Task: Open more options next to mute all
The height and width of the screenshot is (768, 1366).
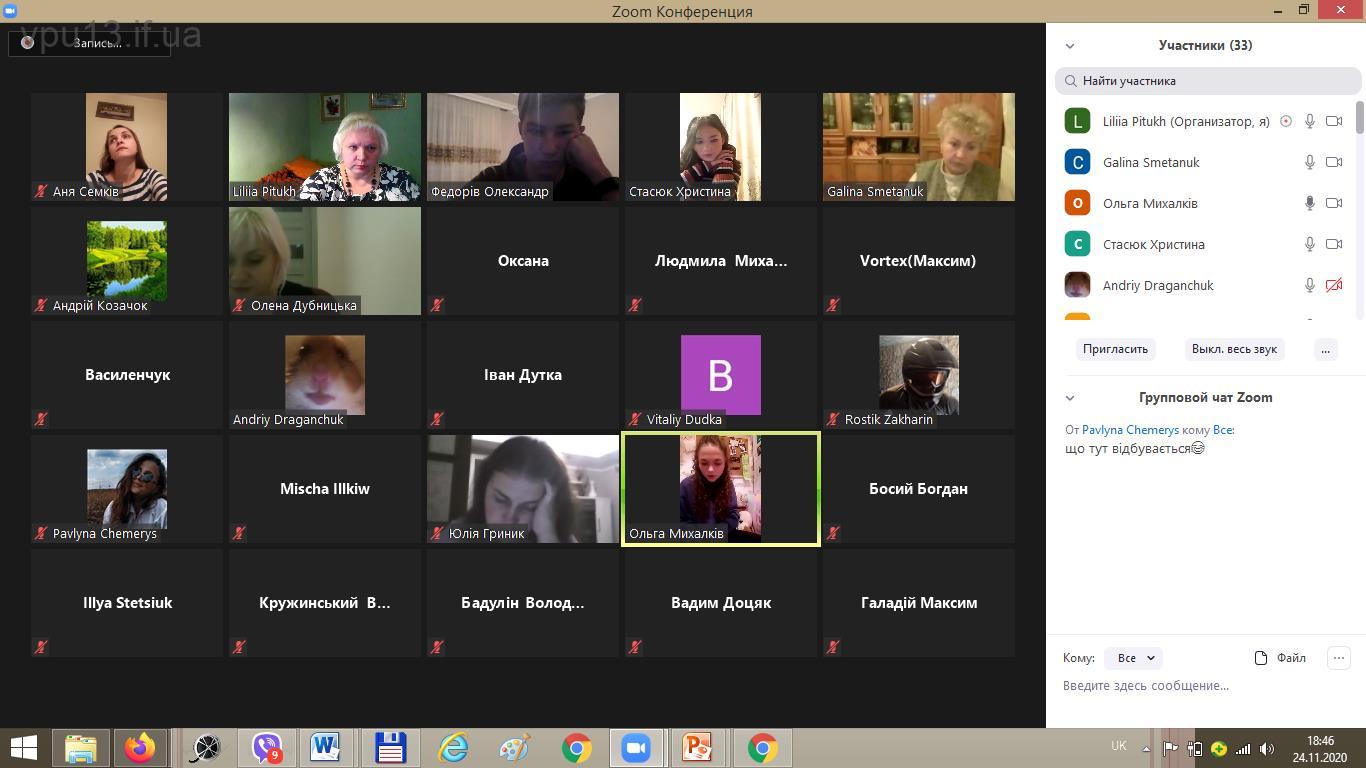Action: [1325, 349]
